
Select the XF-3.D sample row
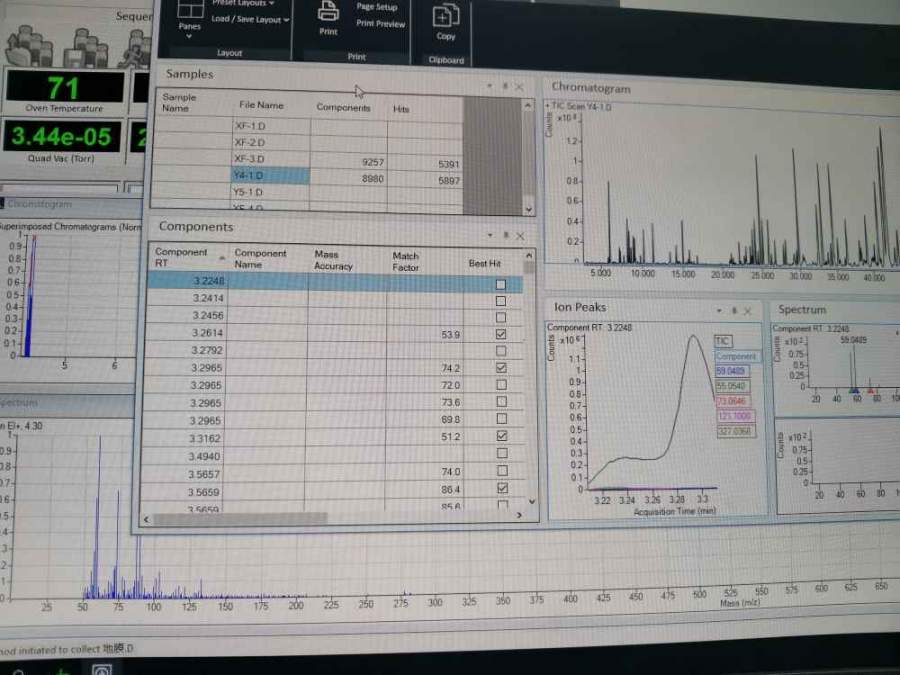point(250,159)
